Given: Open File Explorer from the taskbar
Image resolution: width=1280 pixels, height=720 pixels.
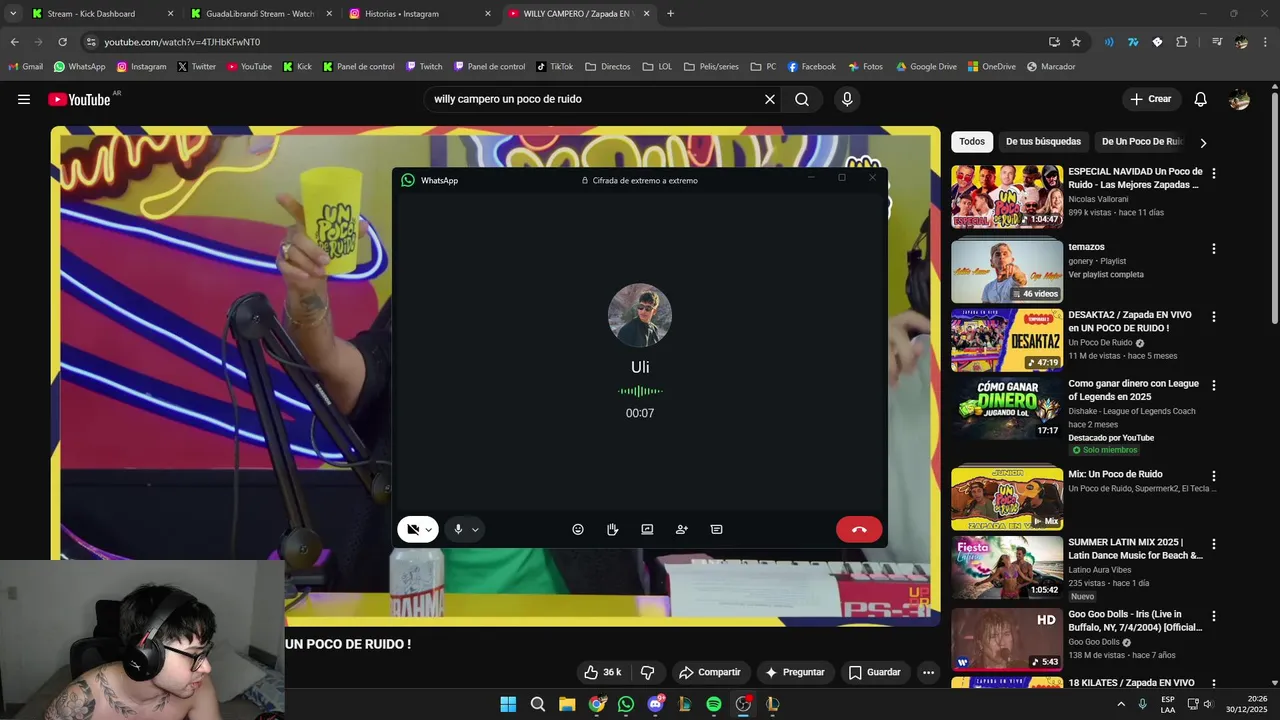Looking at the screenshot, I should coord(567,704).
